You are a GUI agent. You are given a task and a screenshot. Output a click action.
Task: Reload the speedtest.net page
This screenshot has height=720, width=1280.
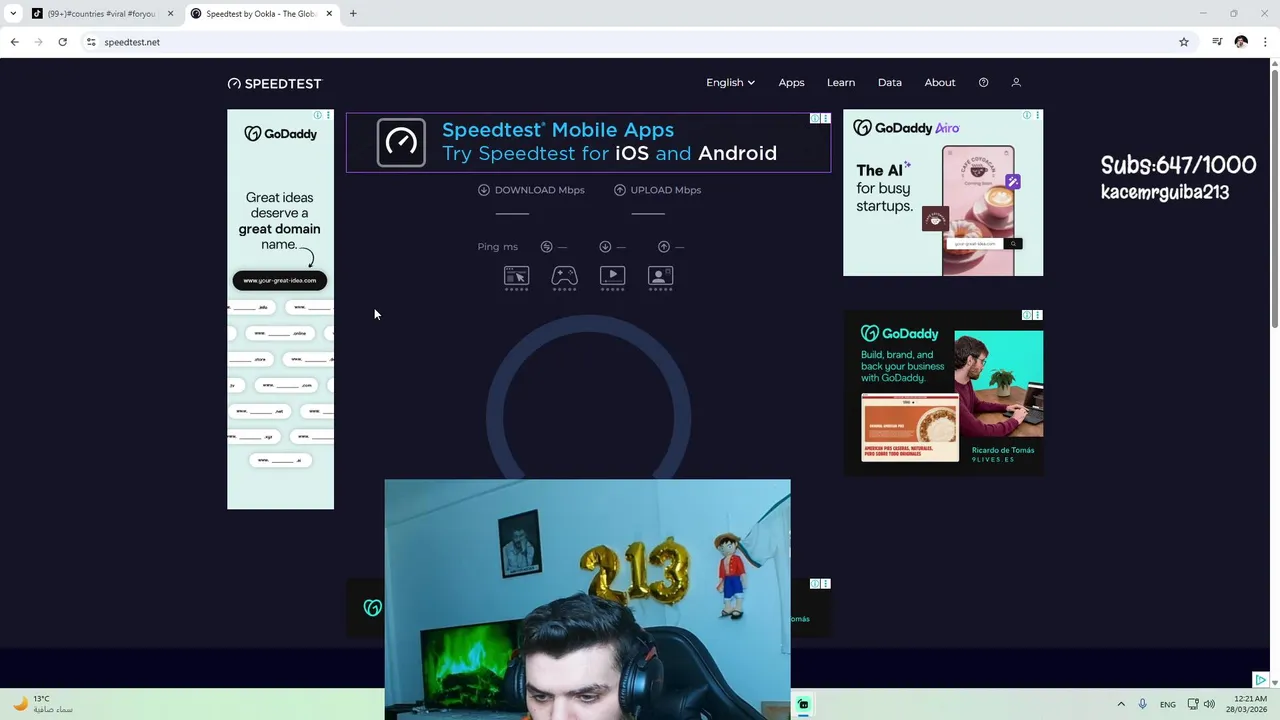click(63, 42)
